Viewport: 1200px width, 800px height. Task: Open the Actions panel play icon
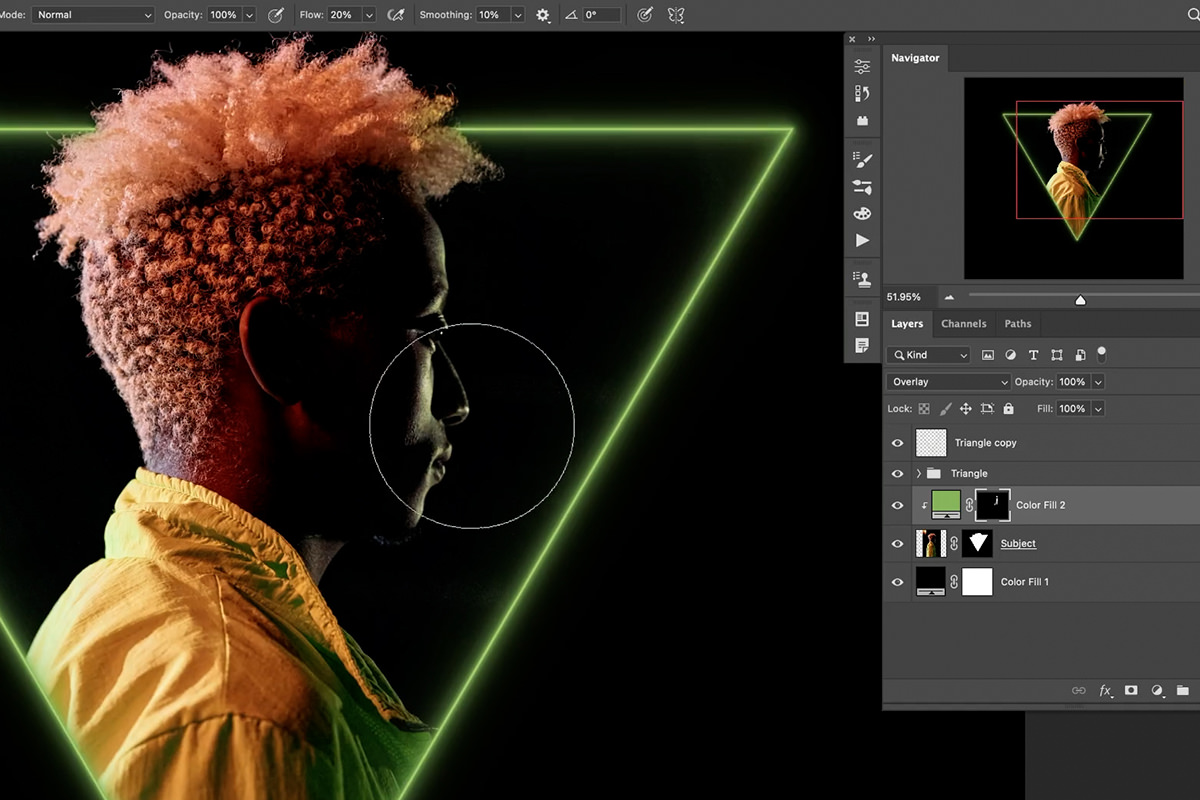click(x=862, y=240)
